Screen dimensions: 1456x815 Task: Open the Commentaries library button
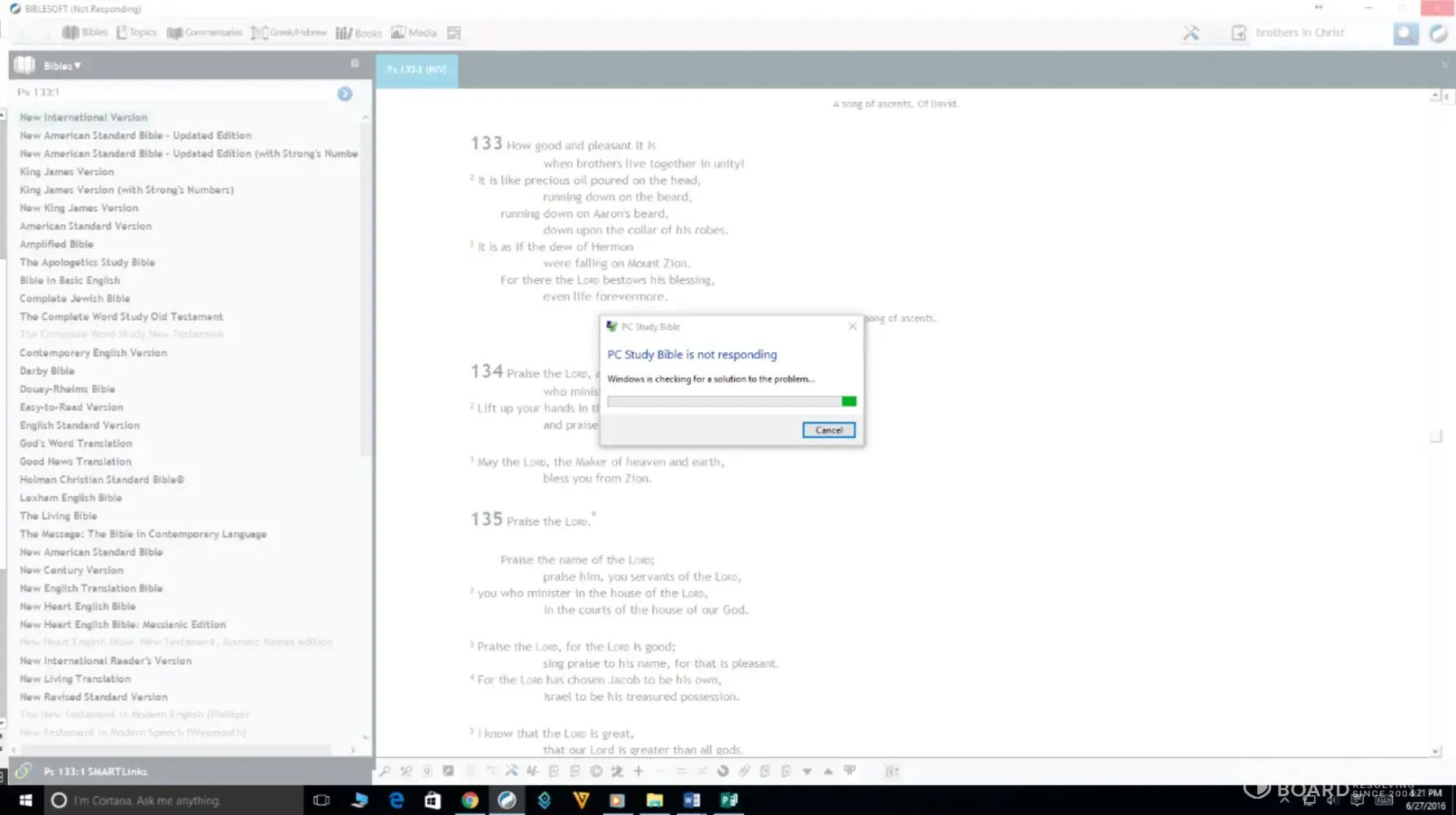204,33
